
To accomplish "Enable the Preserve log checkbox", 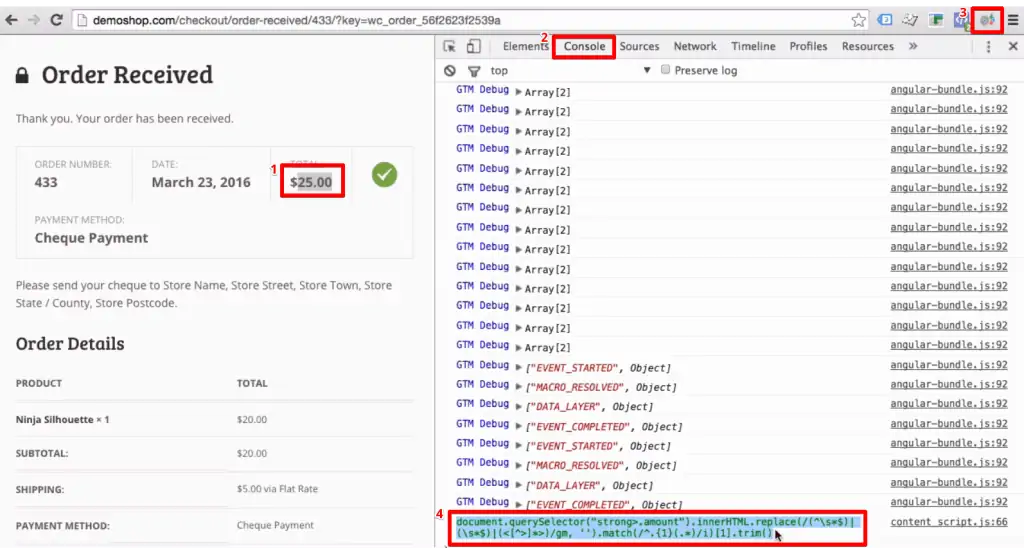I will click(x=665, y=70).
